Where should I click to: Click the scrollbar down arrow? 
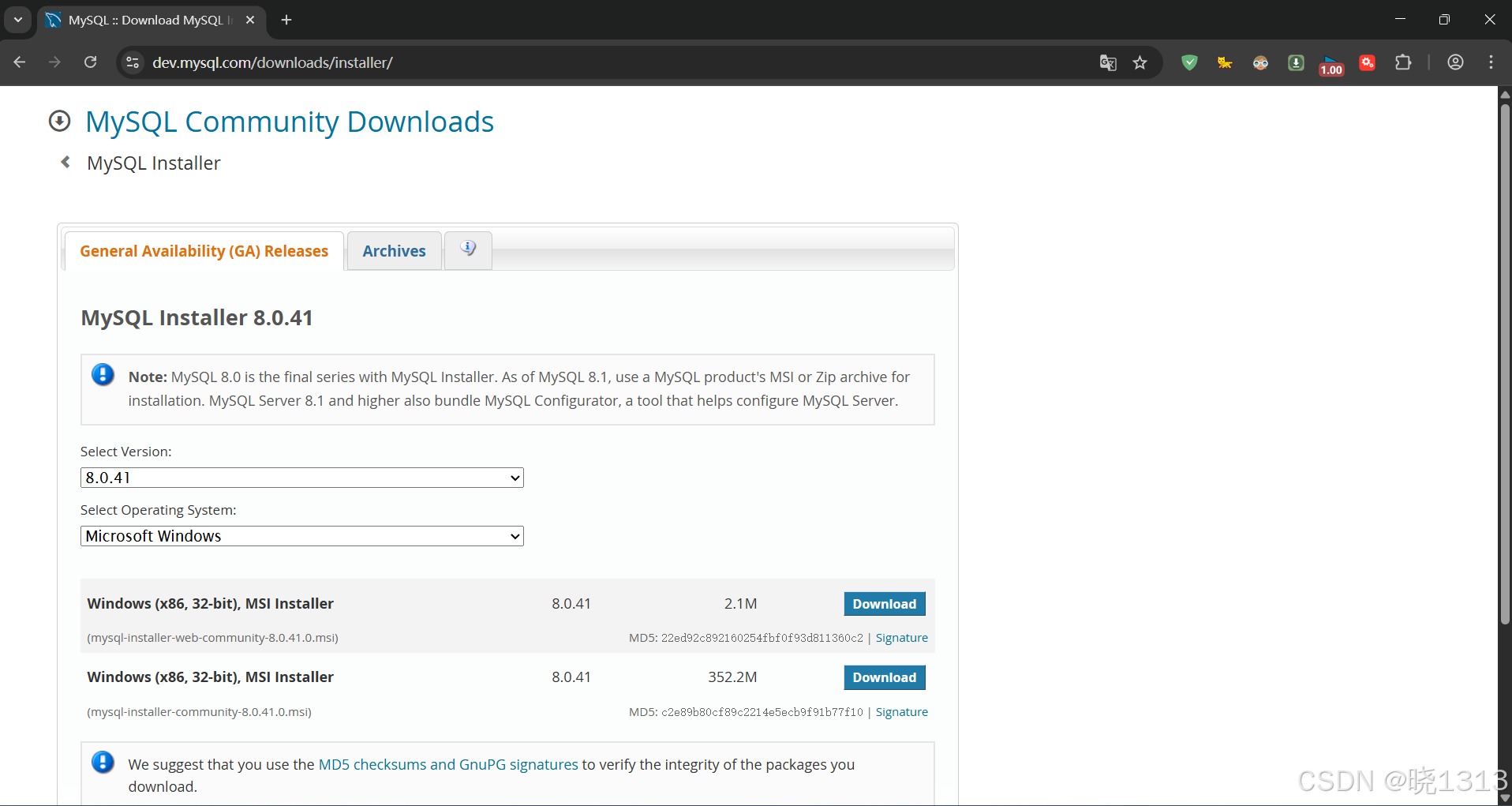point(1505,799)
